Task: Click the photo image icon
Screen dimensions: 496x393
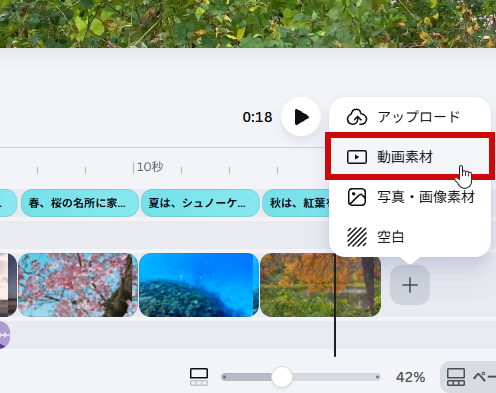Action: pyautogui.click(x=357, y=197)
